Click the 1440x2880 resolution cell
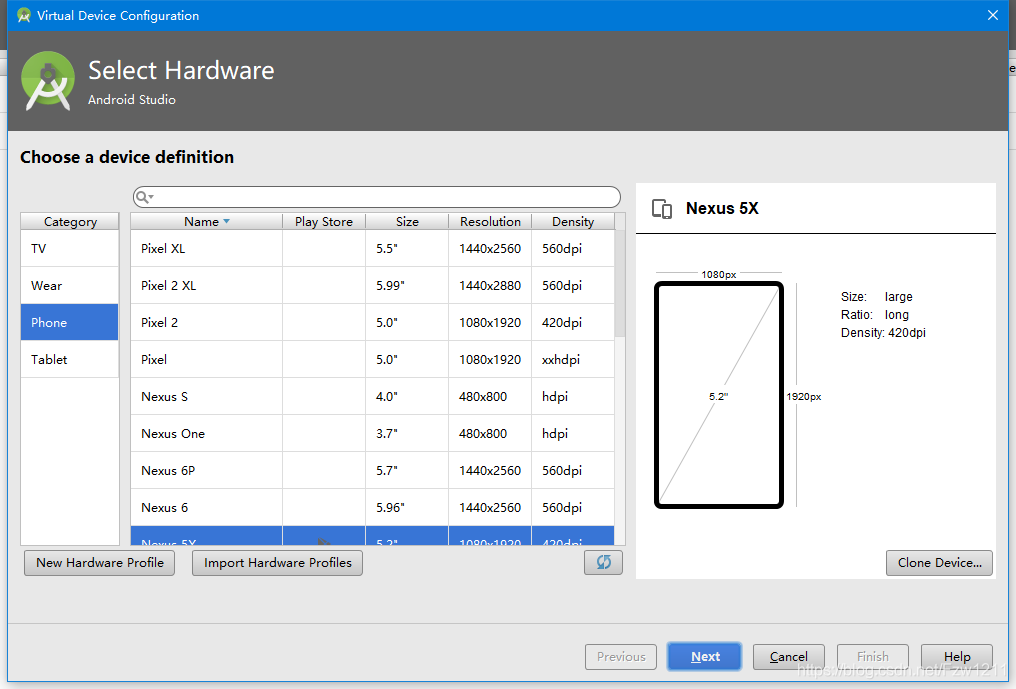1016x689 pixels. (x=490, y=286)
